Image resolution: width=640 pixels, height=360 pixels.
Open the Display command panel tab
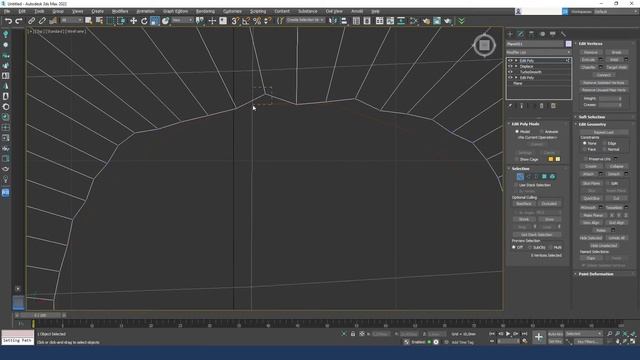coord(553,34)
